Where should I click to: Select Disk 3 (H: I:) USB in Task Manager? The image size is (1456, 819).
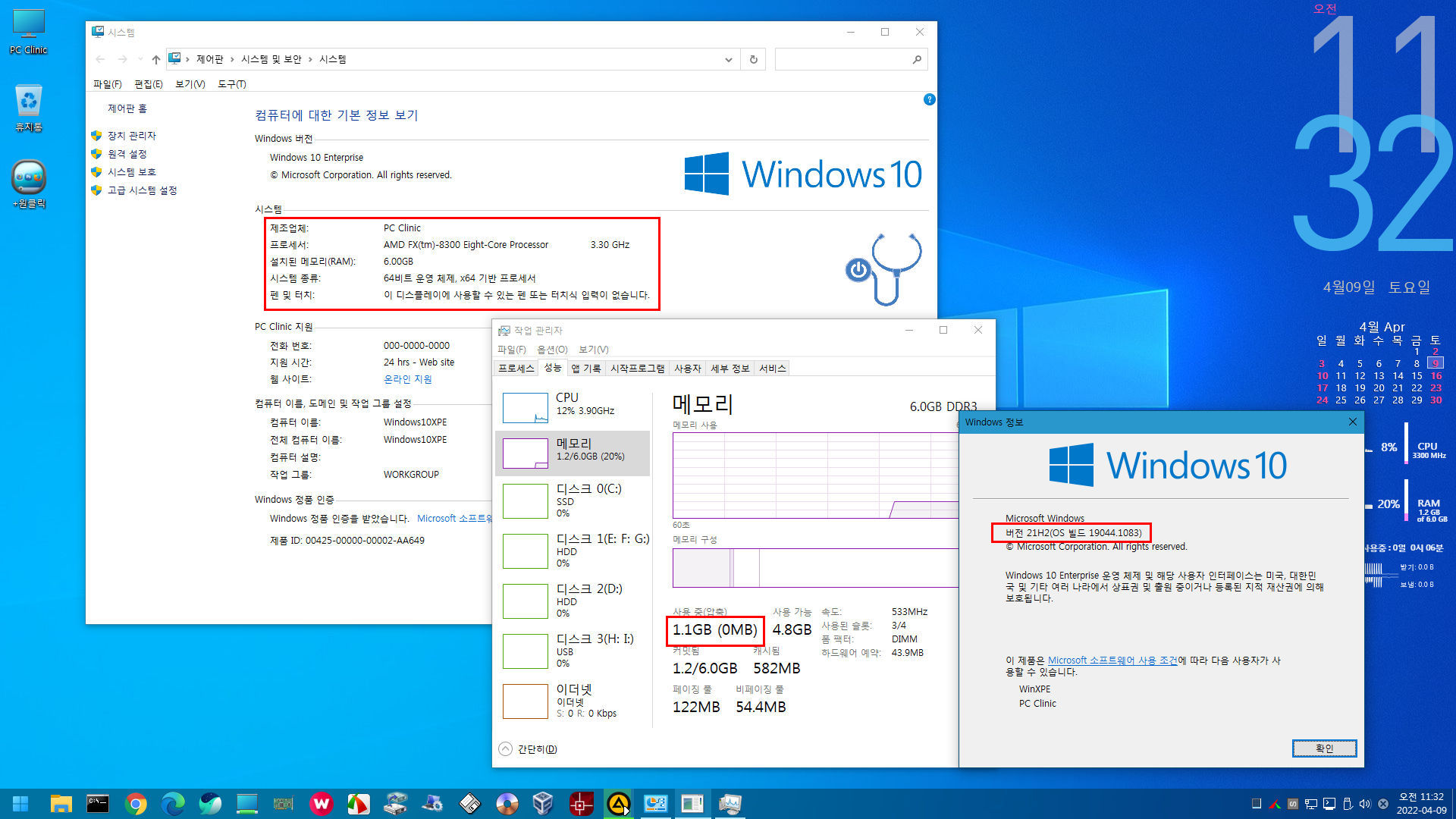pyautogui.click(x=573, y=651)
